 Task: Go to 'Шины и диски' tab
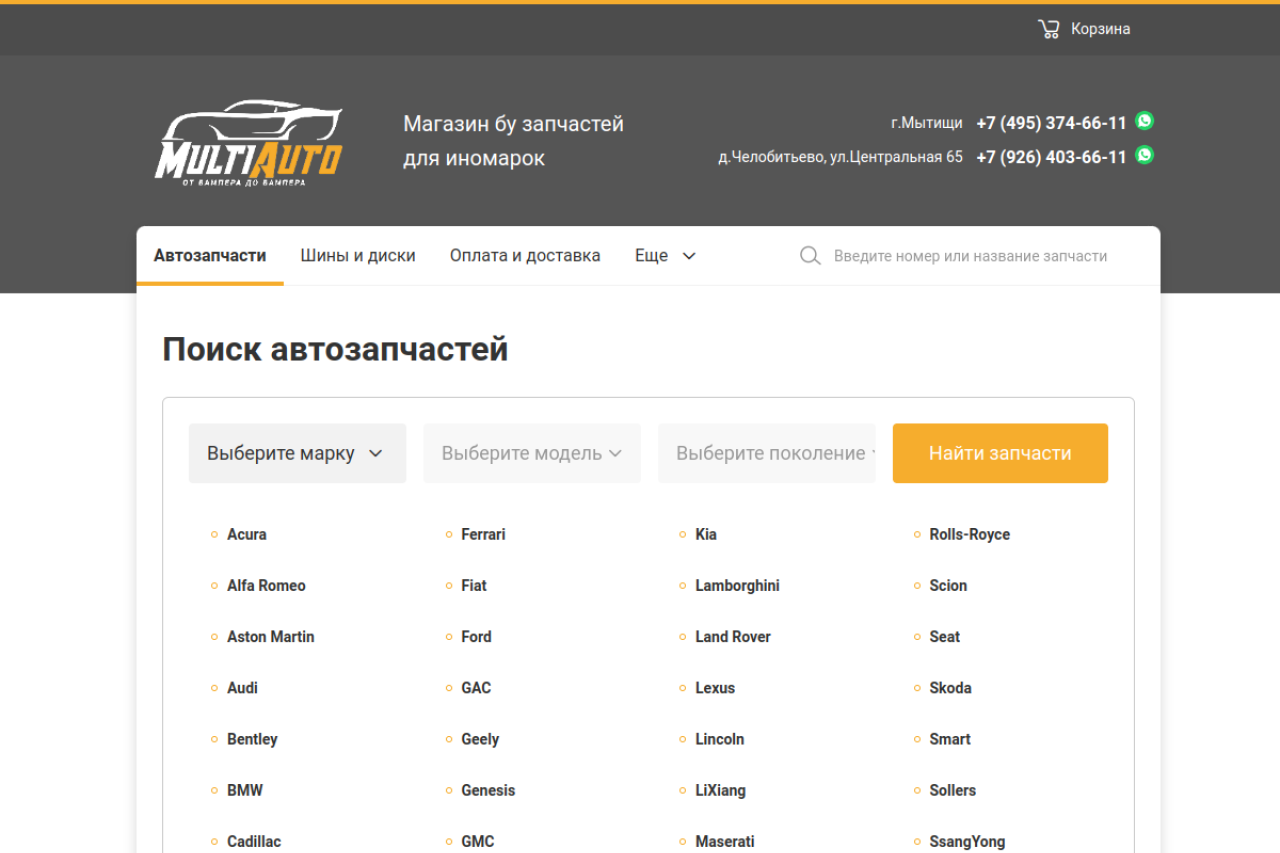coord(358,256)
